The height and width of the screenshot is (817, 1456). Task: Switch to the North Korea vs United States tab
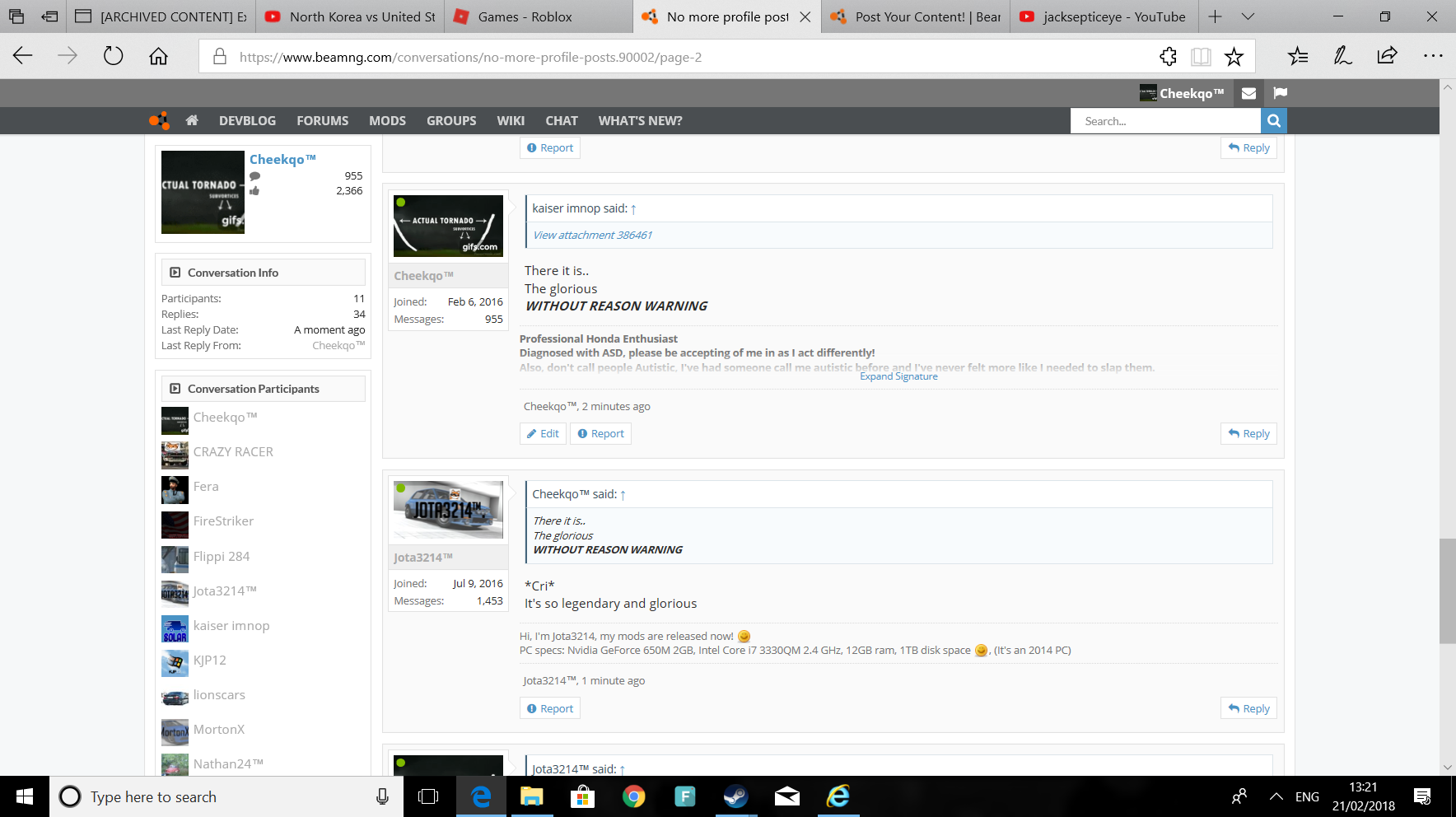pyautogui.click(x=350, y=16)
